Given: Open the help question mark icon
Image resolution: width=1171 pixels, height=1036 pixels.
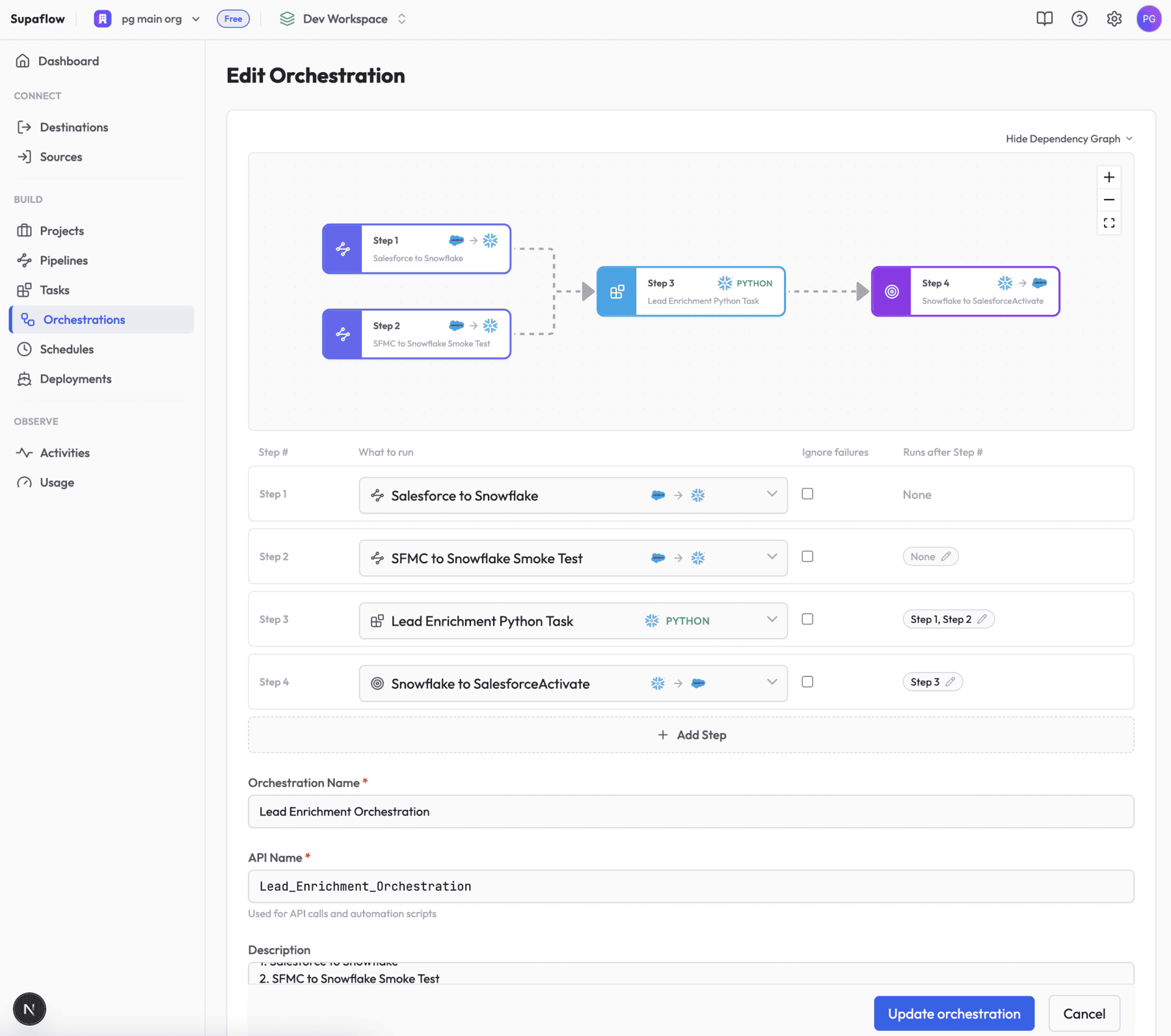Looking at the screenshot, I should click(x=1079, y=19).
